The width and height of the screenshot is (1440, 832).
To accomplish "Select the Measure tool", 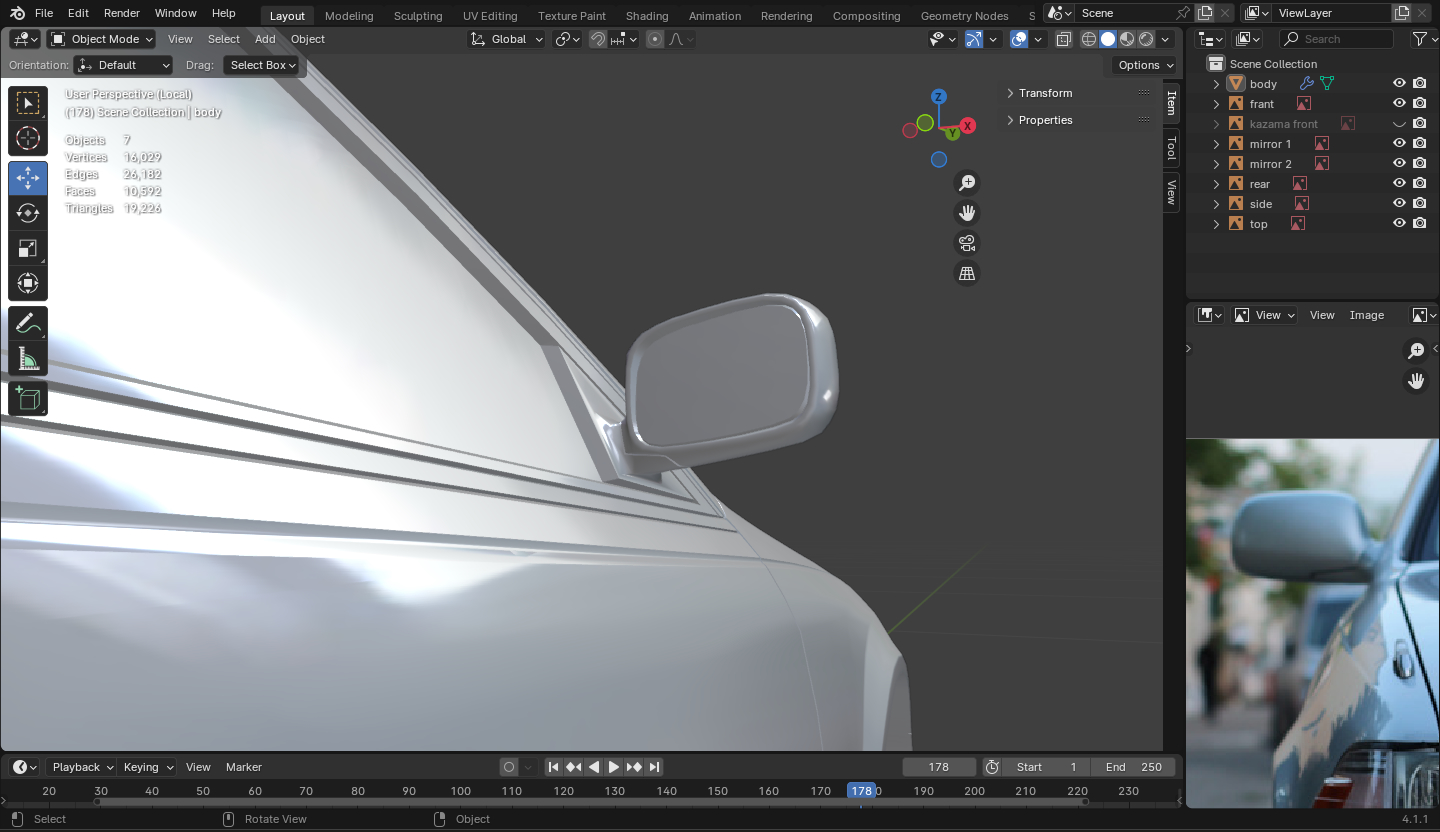I will [x=28, y=358].
